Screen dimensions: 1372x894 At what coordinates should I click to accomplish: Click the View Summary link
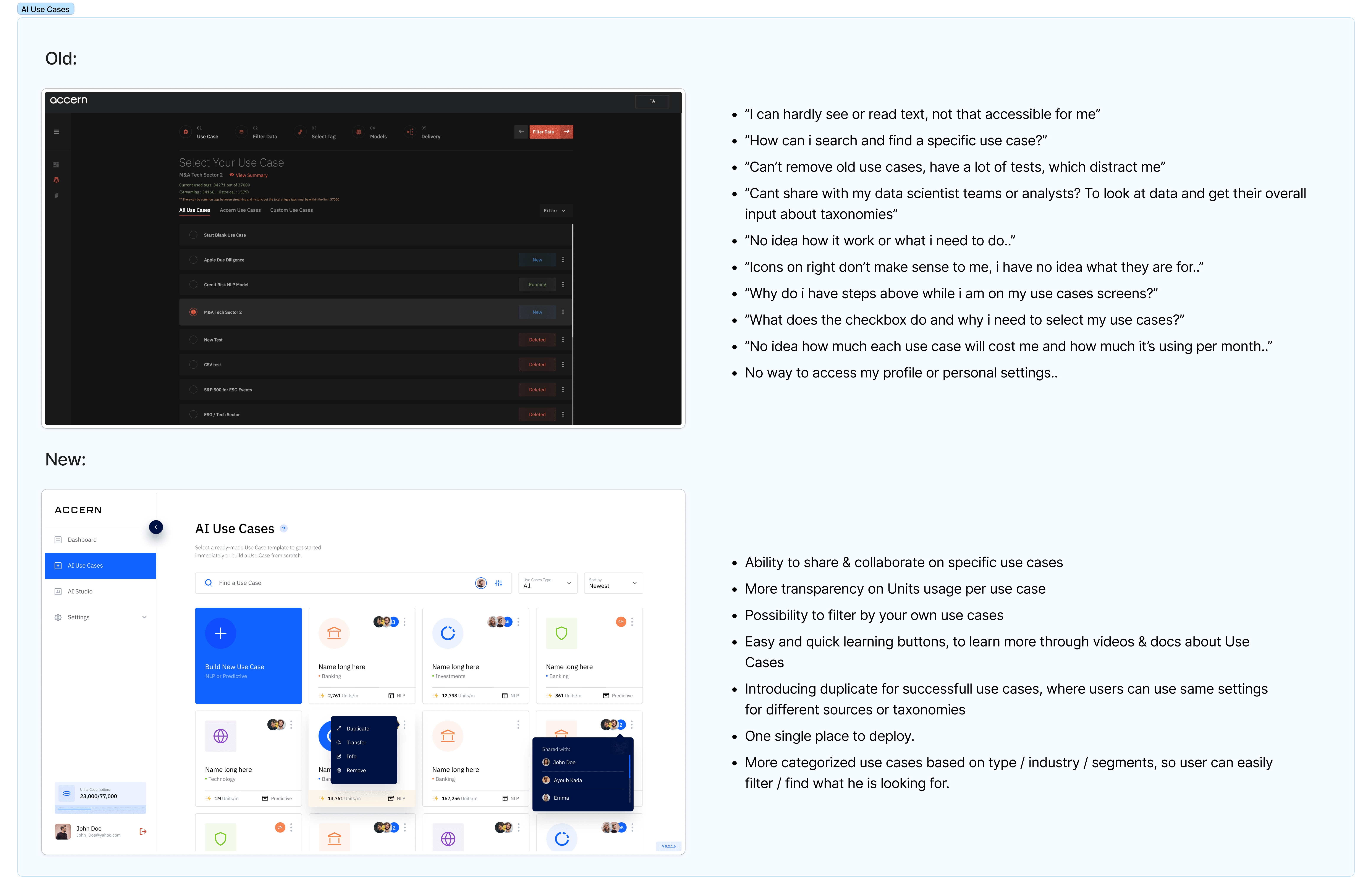click(248, 175)
